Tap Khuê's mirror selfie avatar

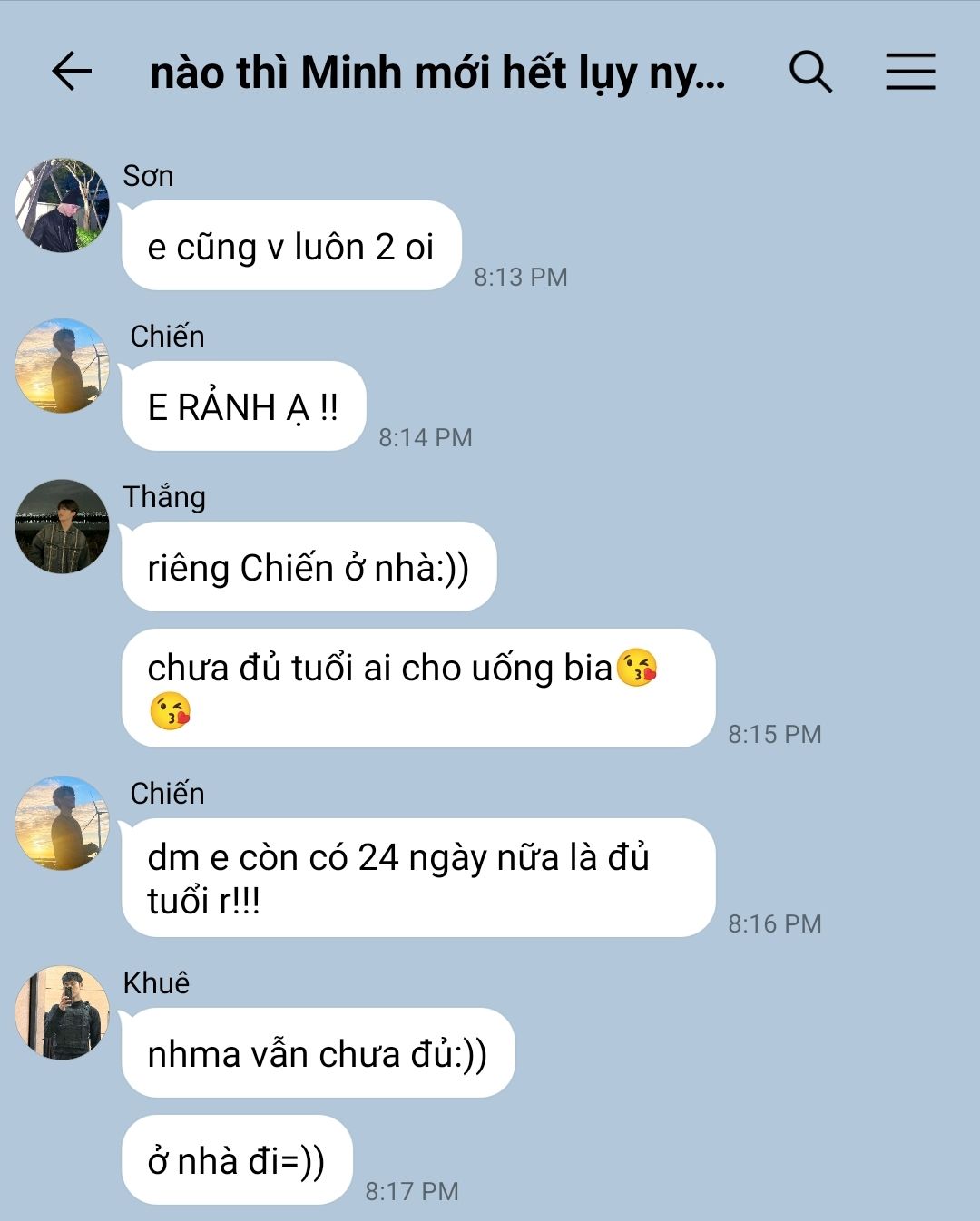(62, 1012)
